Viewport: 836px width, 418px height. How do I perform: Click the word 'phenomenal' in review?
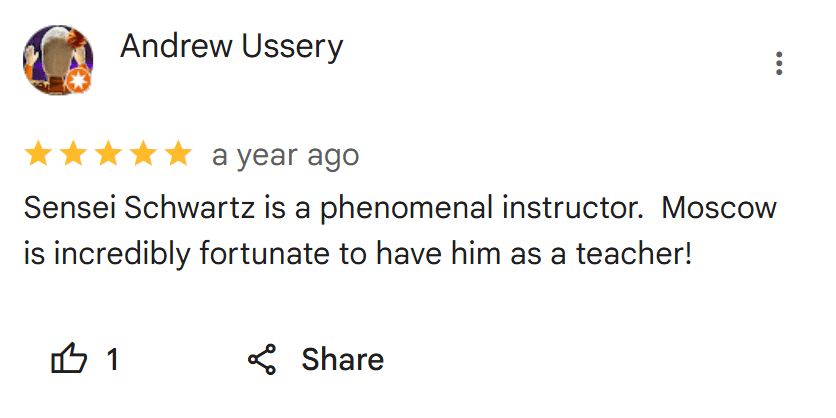click(x=406, y=209)
